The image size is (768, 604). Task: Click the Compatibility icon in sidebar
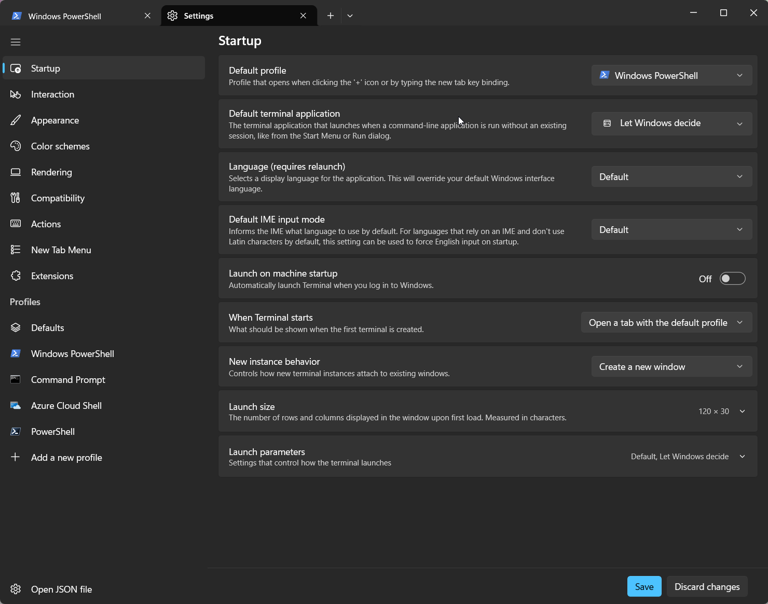(16, 198)
